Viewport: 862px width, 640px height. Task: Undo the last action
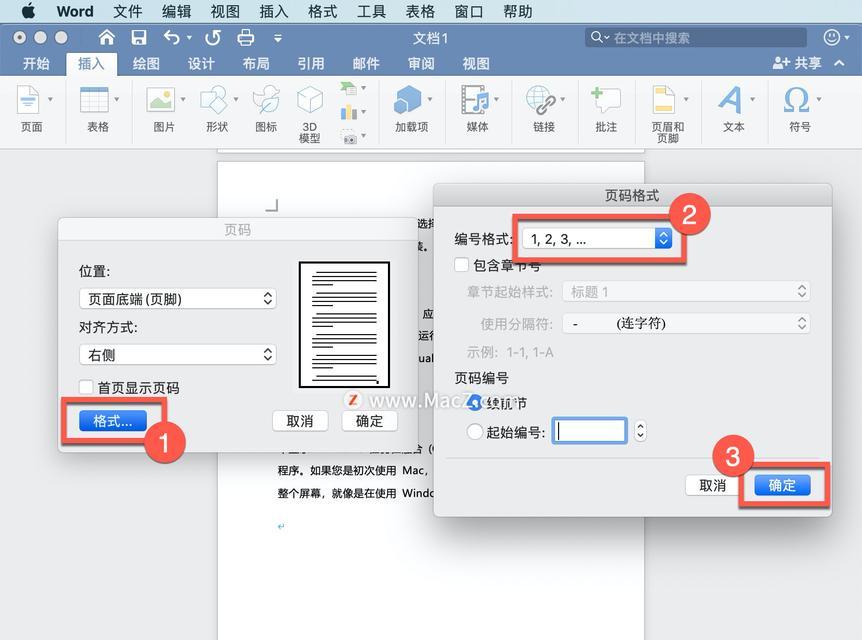coord(172,37)
